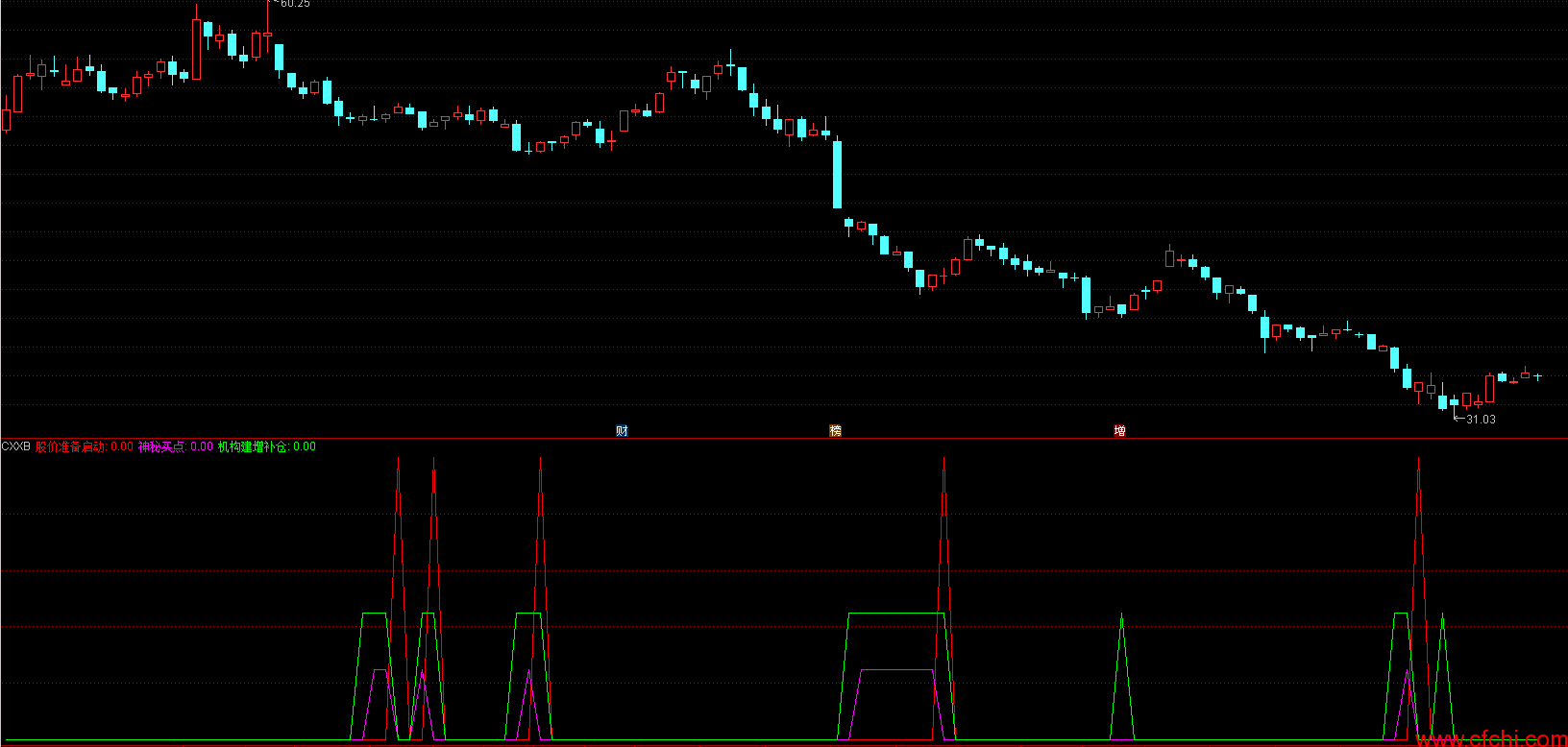
Task: Select the CXXB indicator name label
Action: [16, 446]
